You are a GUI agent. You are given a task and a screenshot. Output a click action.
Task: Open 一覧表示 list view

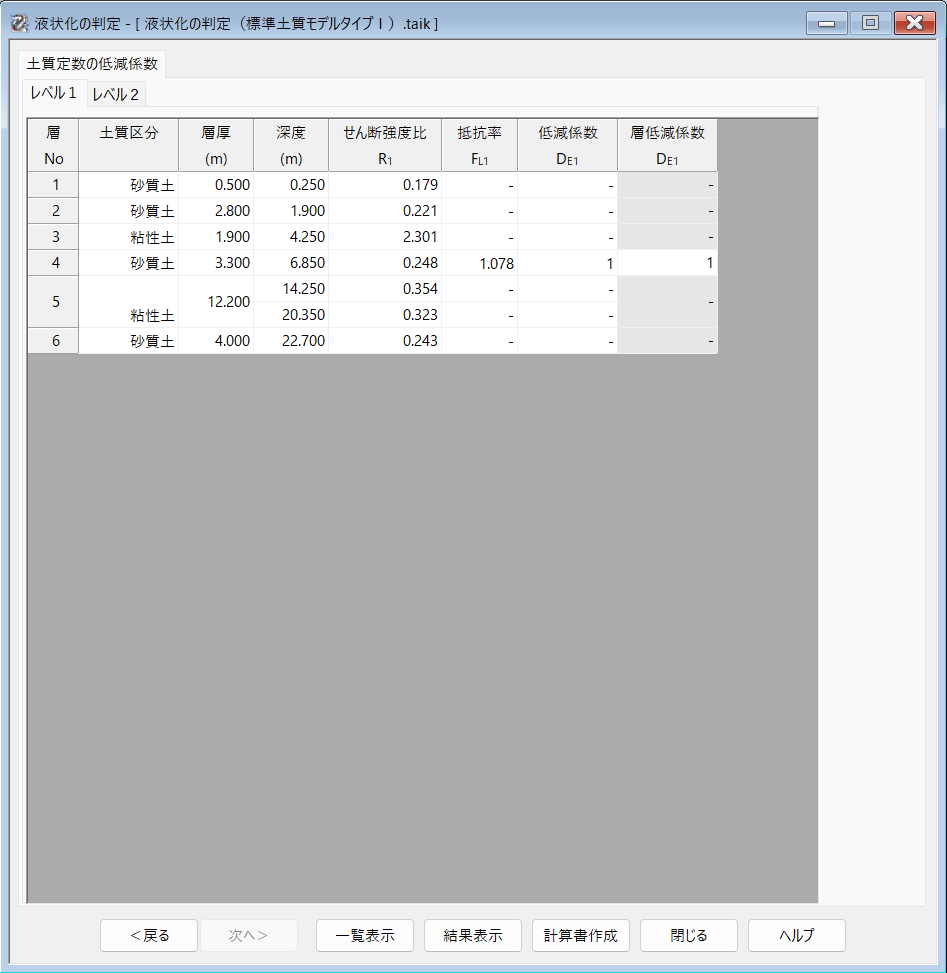click(x=365, y=936)
